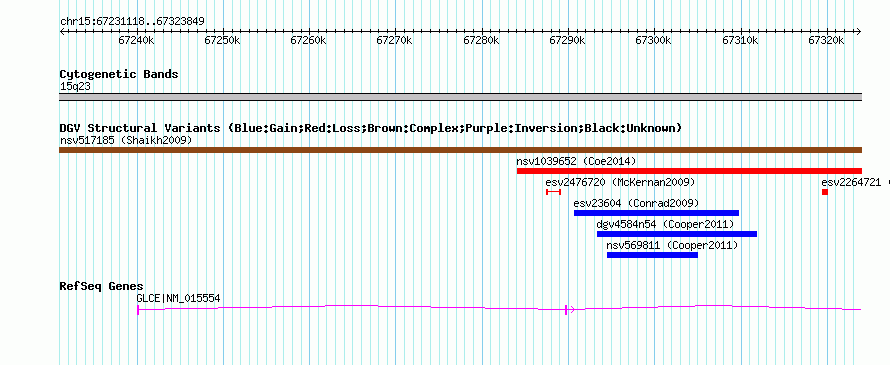The width and height of the screenshot is (890, 365).
Task: Open the esv23604 (Conrad2009) label
Action: tap(636, 203)
